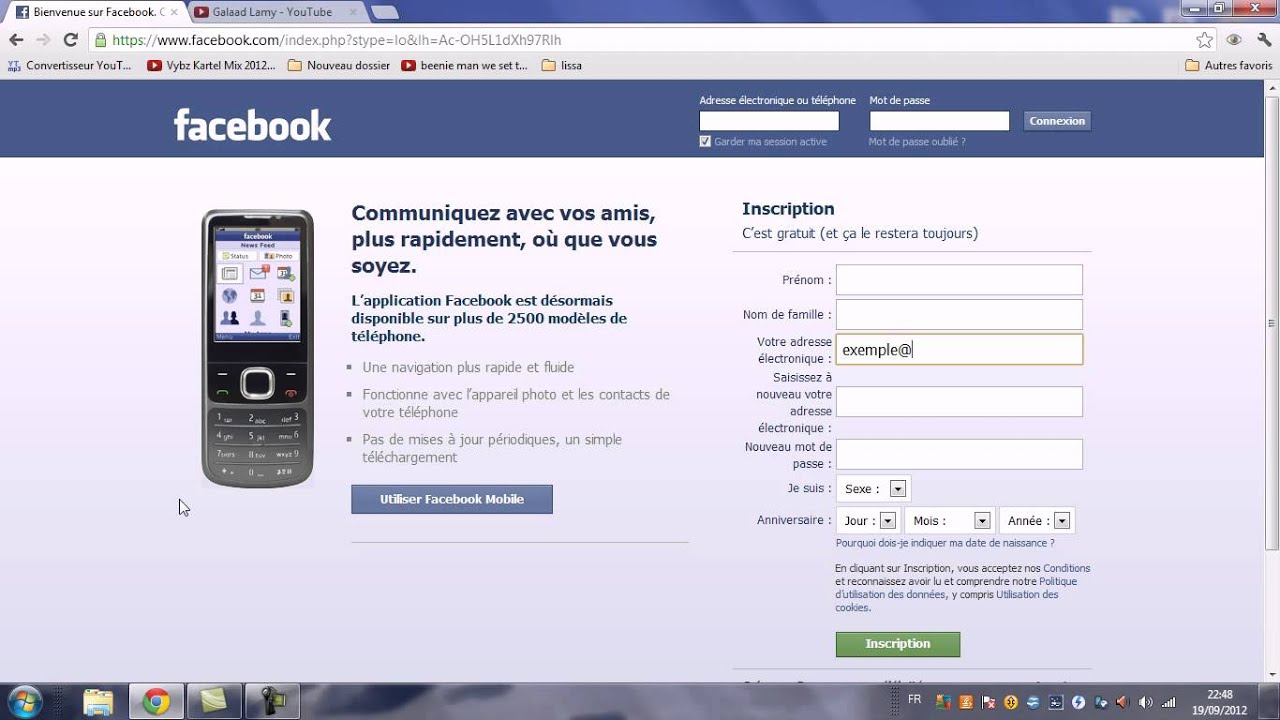Click the red muted speaker tray icon

(x=1122, y=702)
